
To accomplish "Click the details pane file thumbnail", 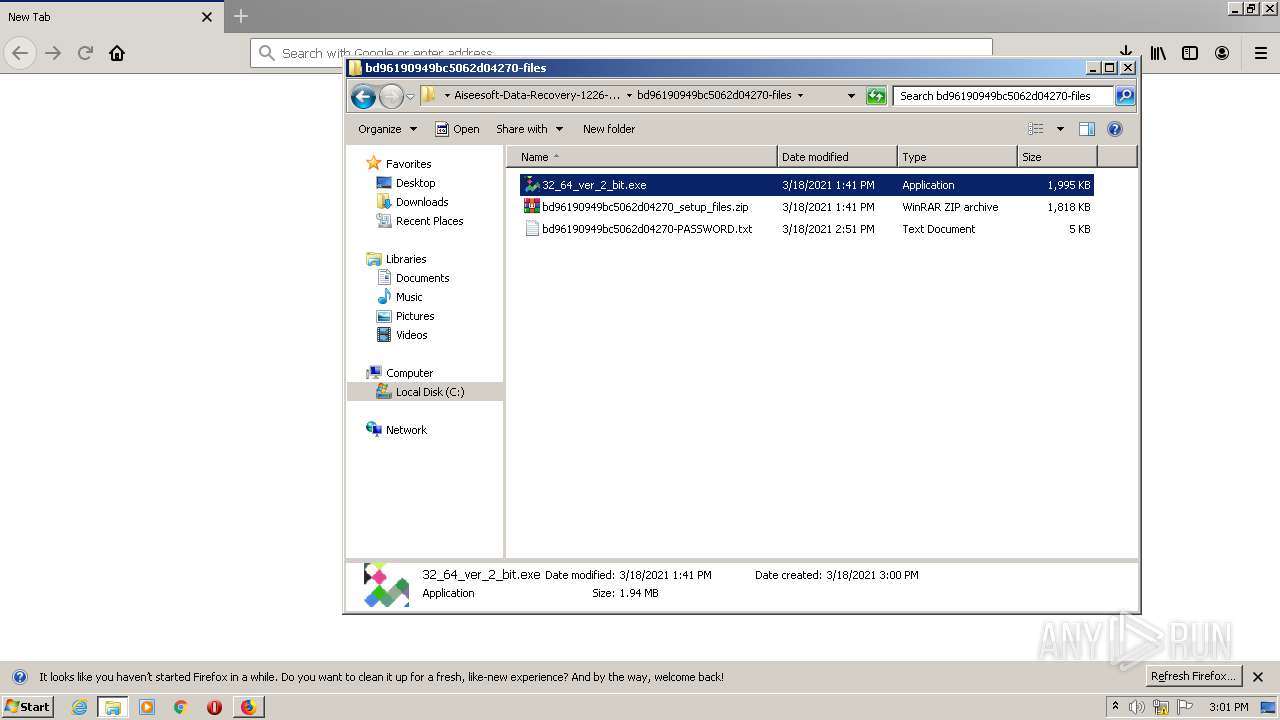I will click(386, 584).
